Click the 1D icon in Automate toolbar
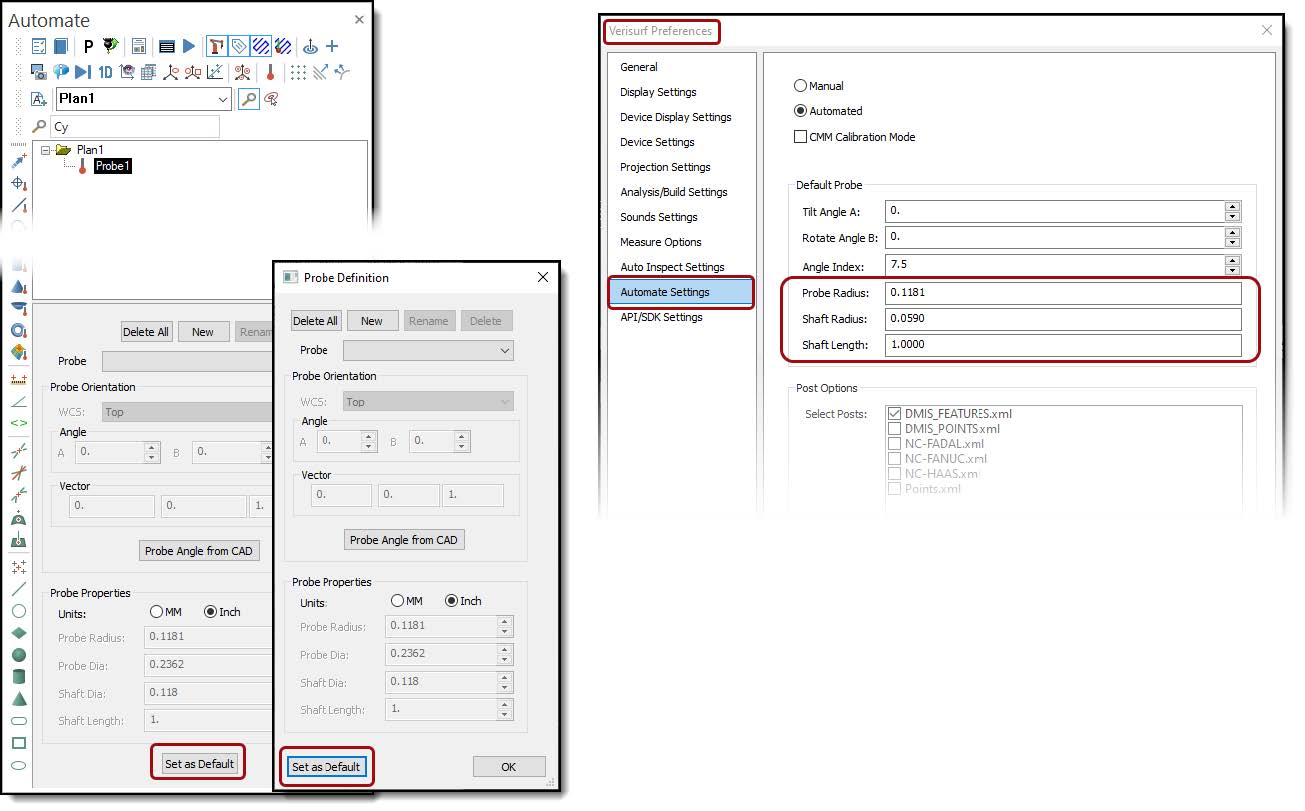 pyautogui.click(x=105, y=72)
